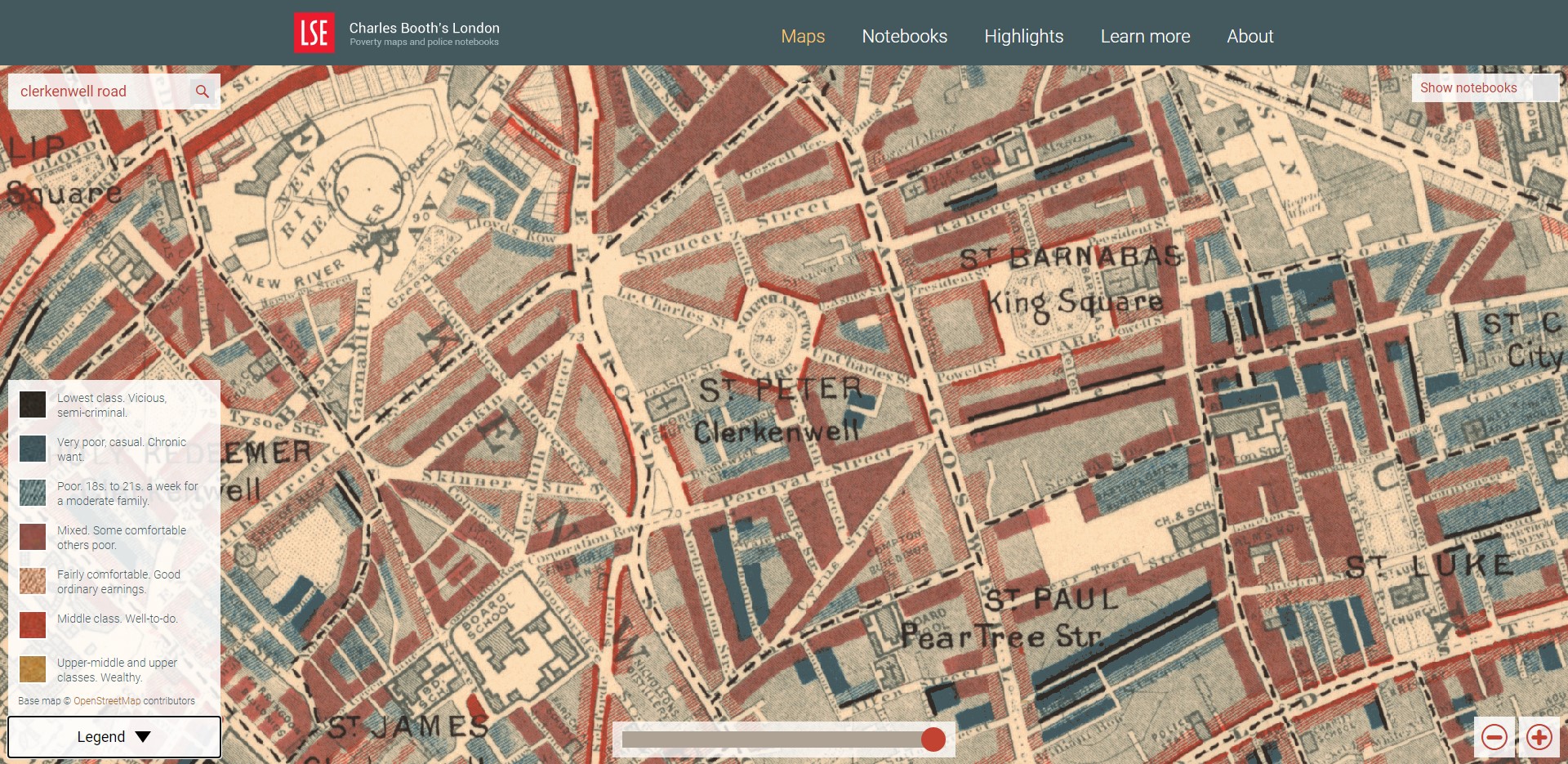The height and width of the screenshot is (764, 1568).
Task: Click the LSE logo icon
Action: pyautogui.click(x=314, y=33)
